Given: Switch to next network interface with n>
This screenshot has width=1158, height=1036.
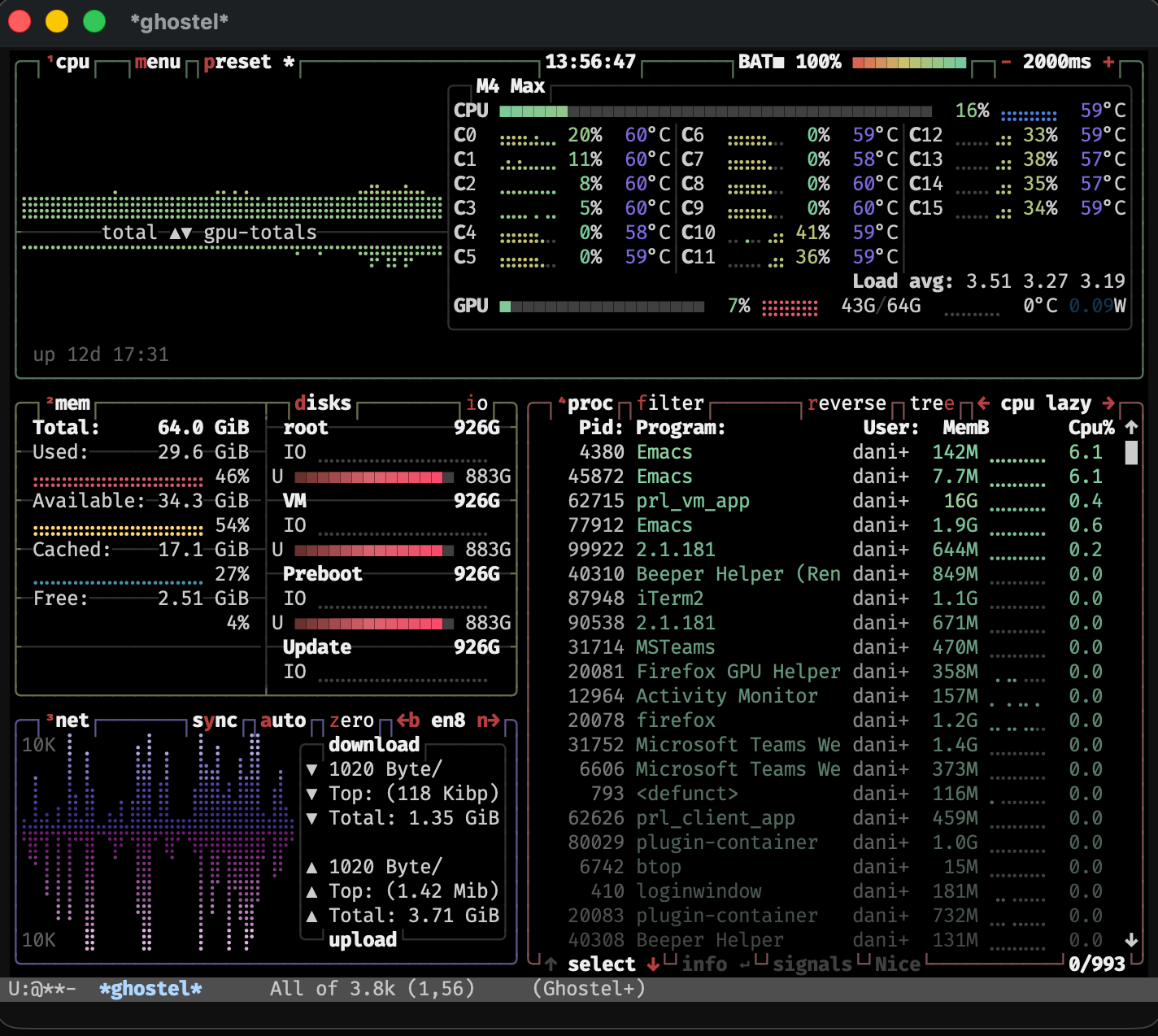Looking at the screenshot, I should [488, 720].
